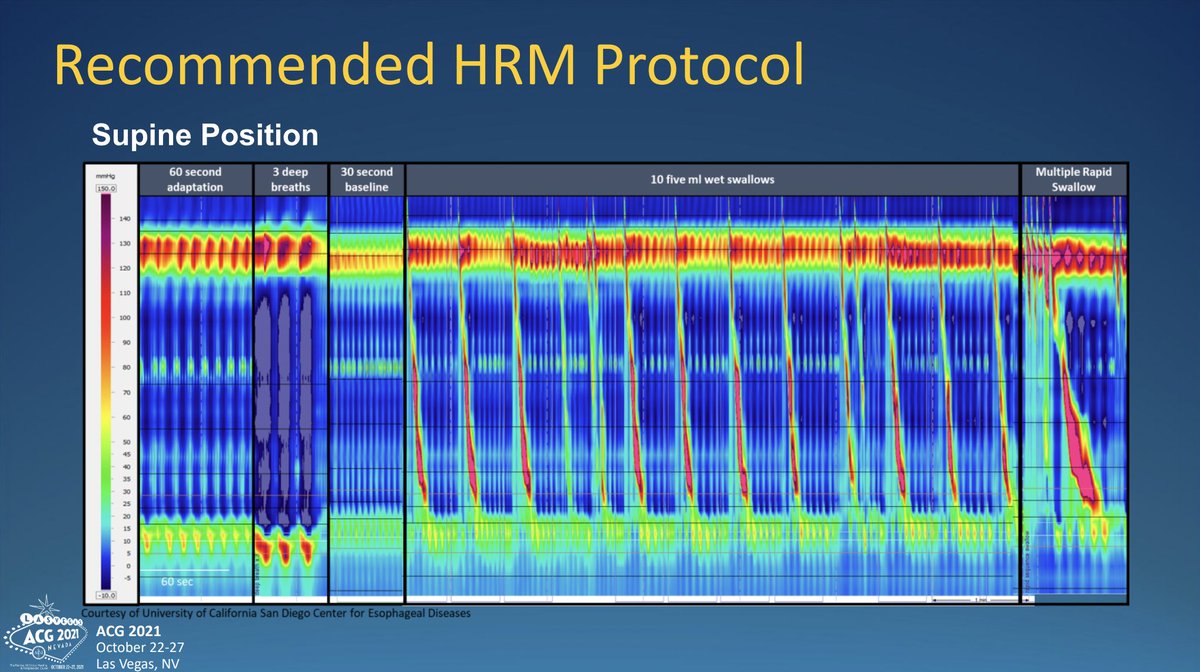This screenshot has width=1200, height=672.
Task: Click the 0 tick on pressure scale
Action: (x=128, y=566)
